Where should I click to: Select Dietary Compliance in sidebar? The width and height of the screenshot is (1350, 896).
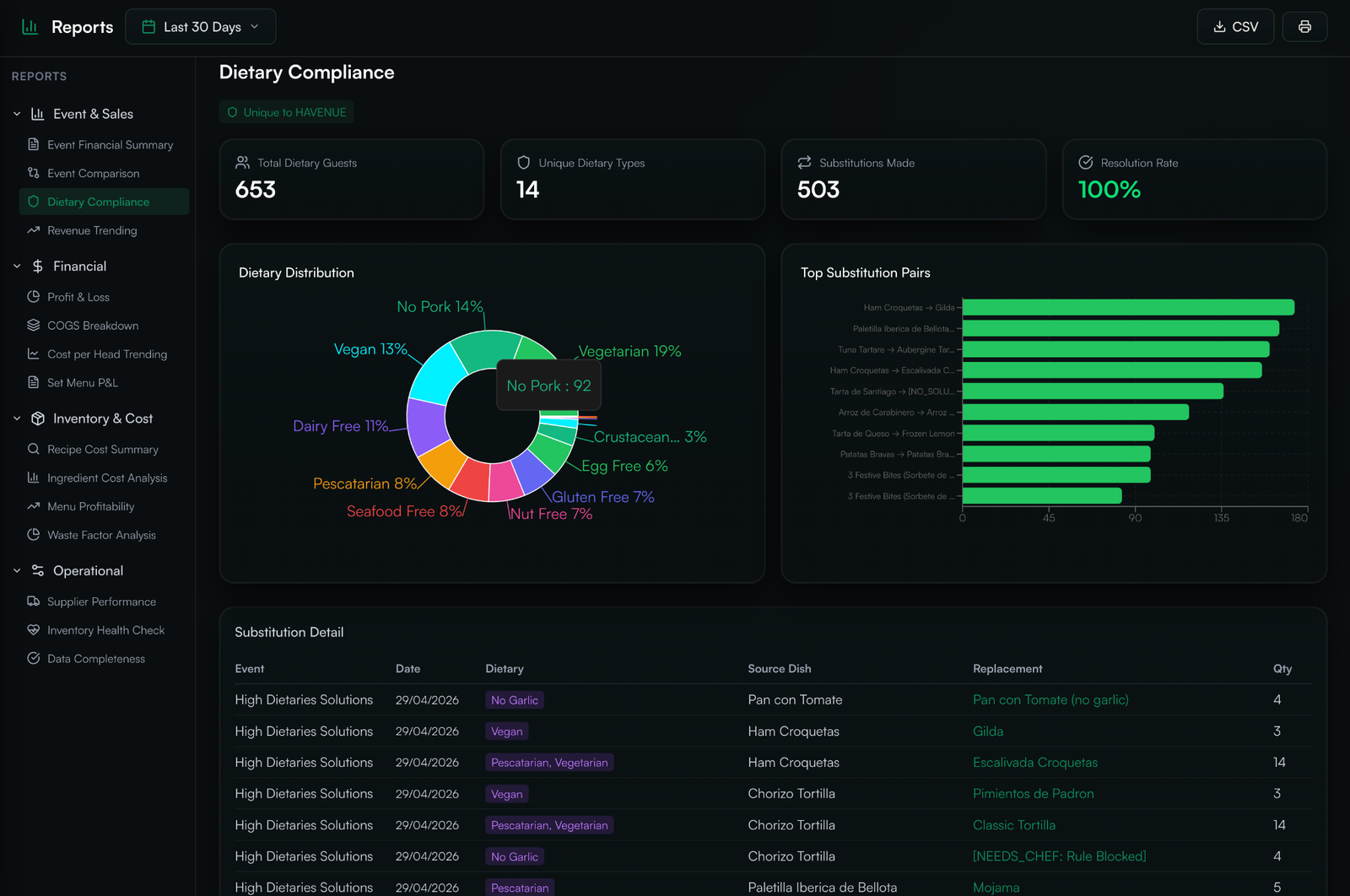[x=104, y=202]
